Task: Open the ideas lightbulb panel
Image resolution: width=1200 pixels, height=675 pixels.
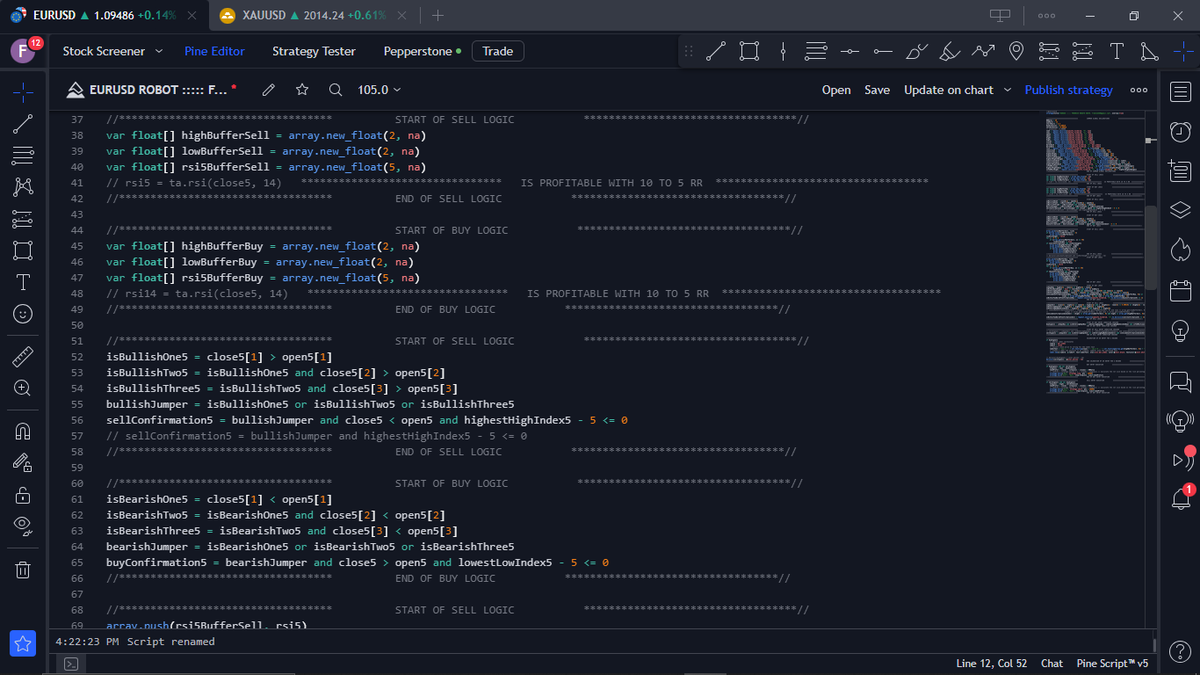Action: 1180,329
